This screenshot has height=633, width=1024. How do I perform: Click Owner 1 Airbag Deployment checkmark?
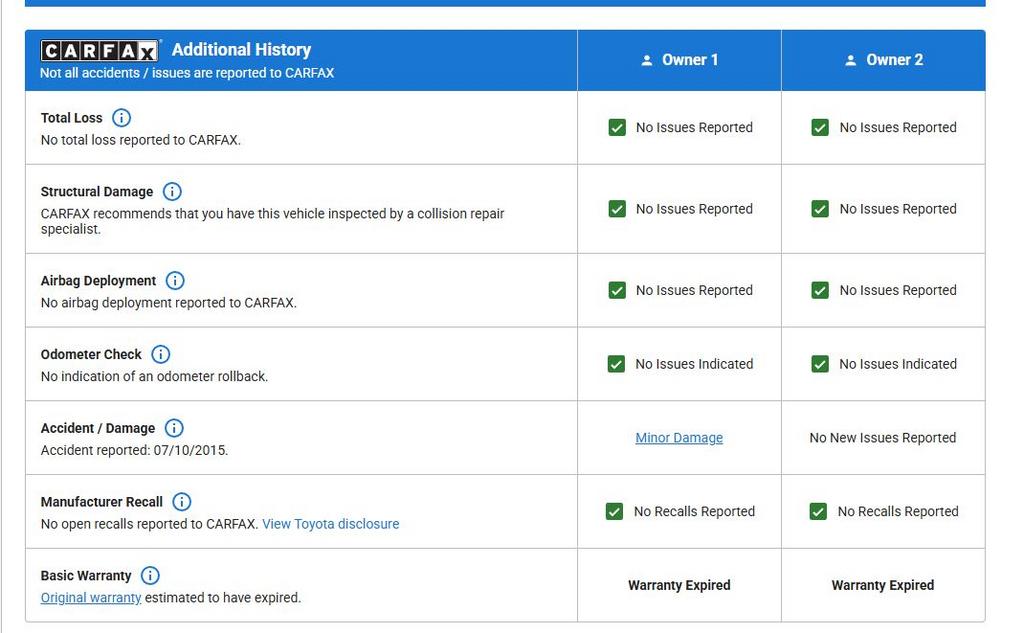click(x=617, y=290)
